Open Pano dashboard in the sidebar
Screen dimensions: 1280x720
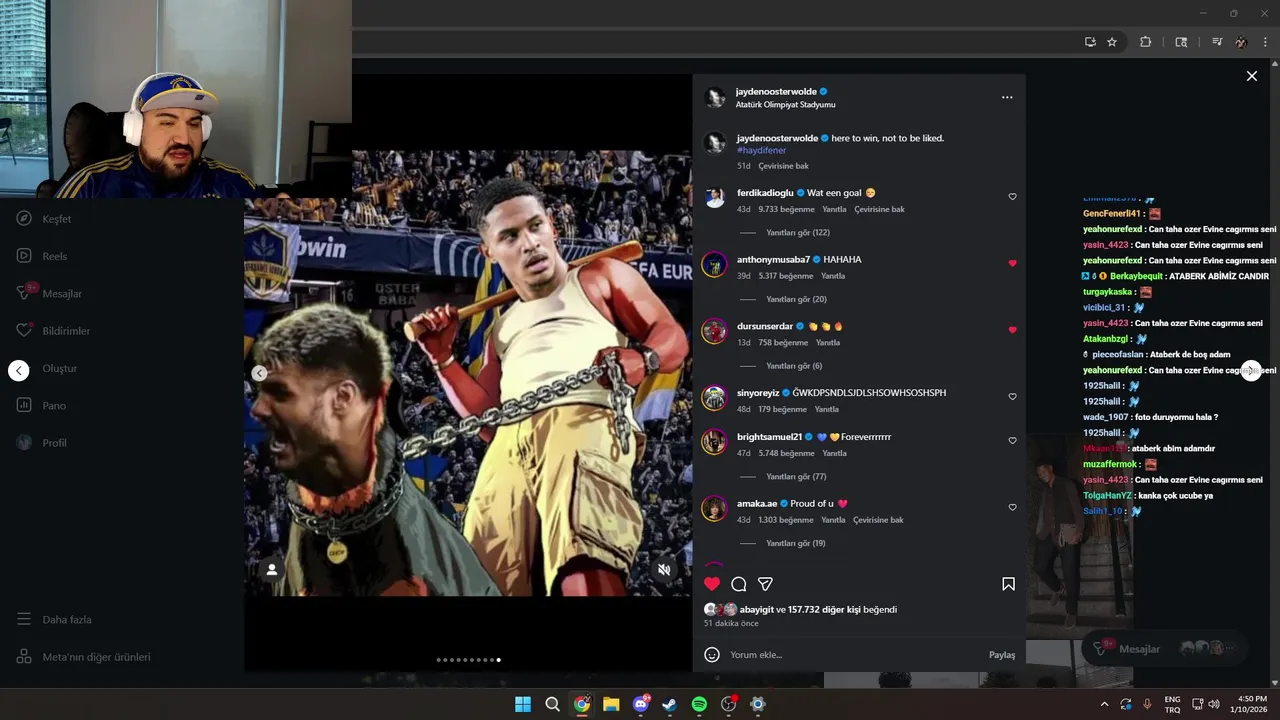(41, 405)
